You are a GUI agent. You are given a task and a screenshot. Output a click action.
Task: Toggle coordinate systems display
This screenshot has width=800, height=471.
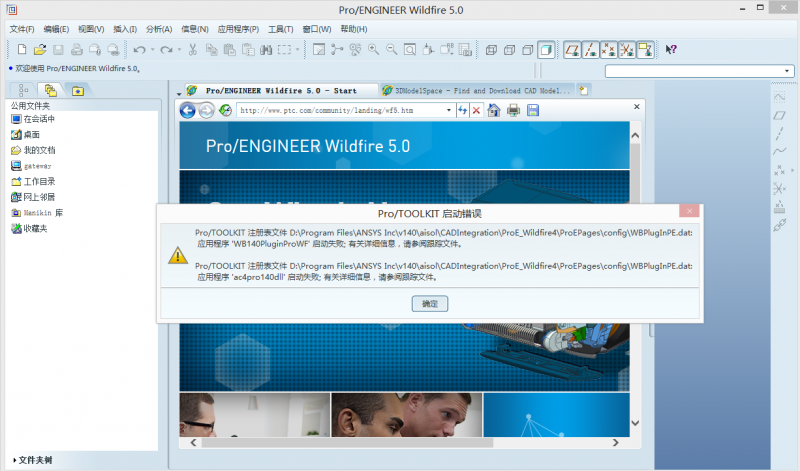tap(627, 49)
